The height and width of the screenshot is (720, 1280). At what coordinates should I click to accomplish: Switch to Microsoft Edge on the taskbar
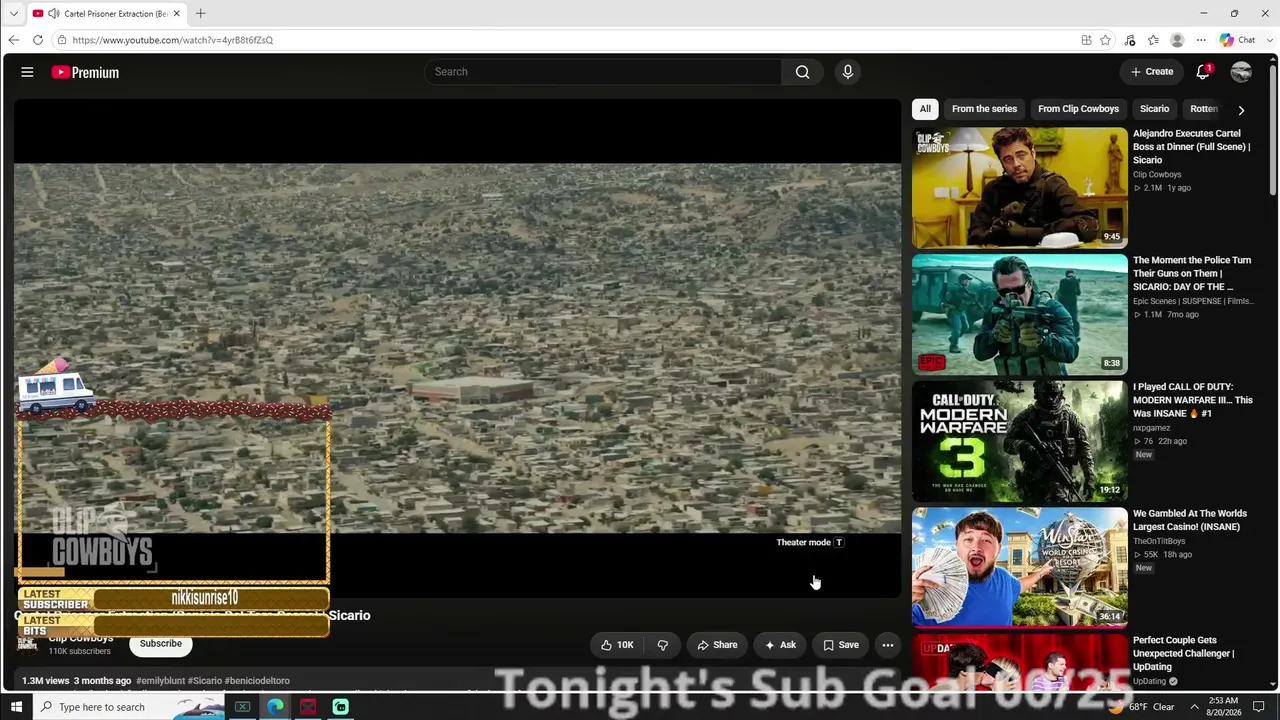click(x=275, y=707)
